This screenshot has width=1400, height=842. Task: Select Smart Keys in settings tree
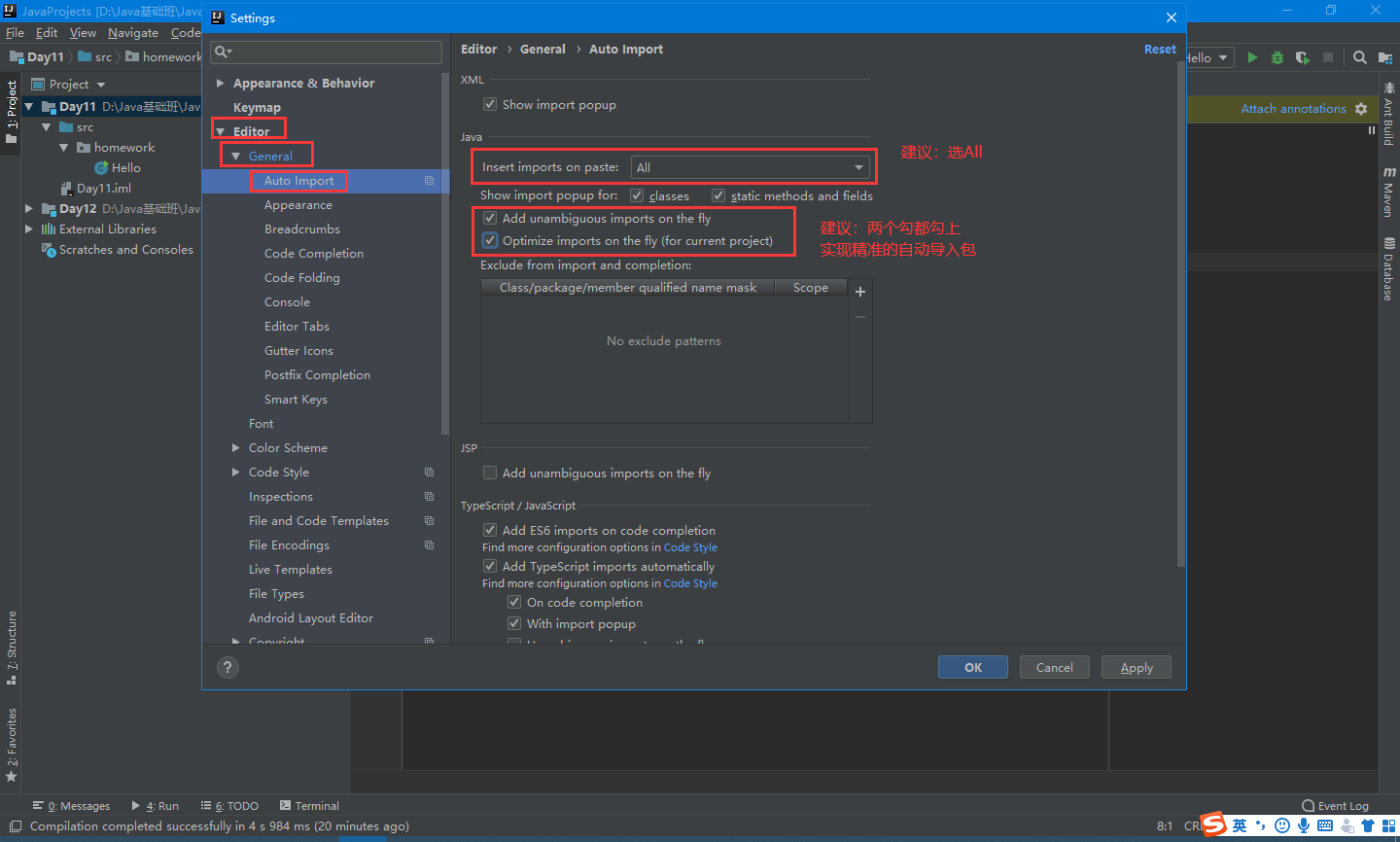click(x=296, y=400)
